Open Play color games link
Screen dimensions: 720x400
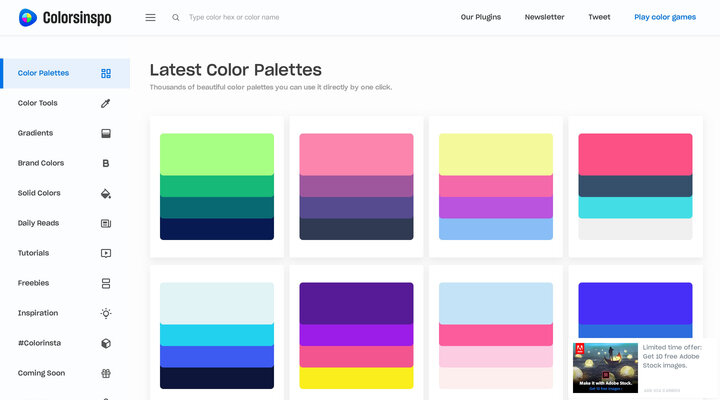point(665,17)
